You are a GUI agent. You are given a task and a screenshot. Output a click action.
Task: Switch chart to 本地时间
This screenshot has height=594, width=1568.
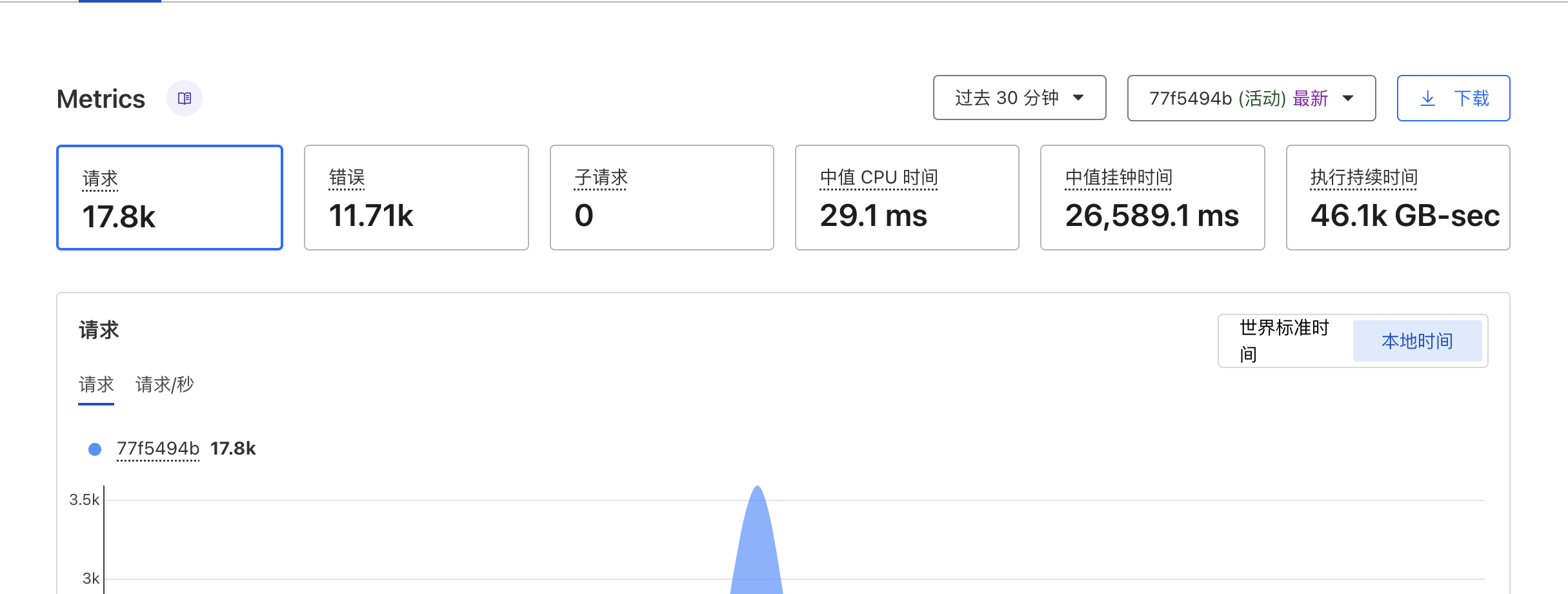1417,341
